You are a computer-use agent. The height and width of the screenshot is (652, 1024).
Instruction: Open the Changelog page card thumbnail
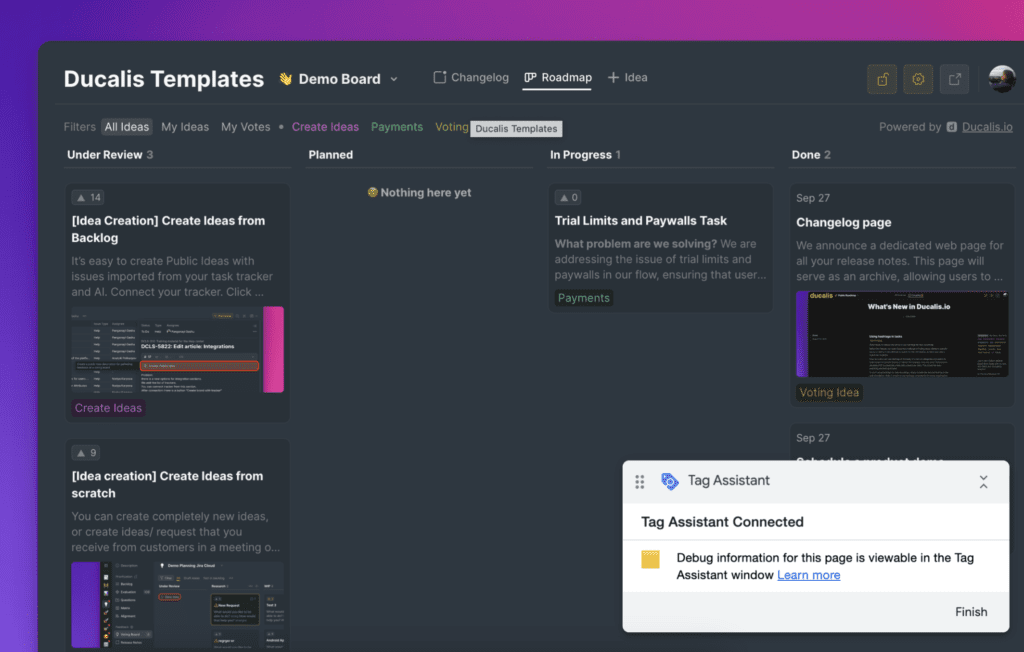pos(901,334)
